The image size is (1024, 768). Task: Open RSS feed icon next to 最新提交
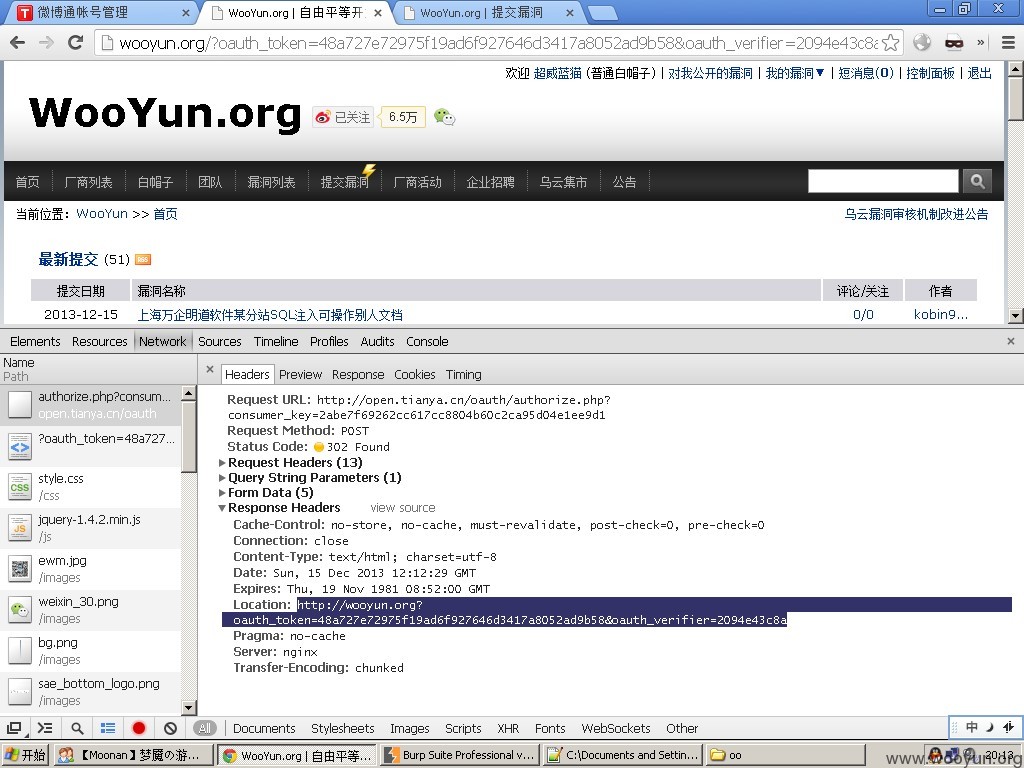click(x=142, y=259)
